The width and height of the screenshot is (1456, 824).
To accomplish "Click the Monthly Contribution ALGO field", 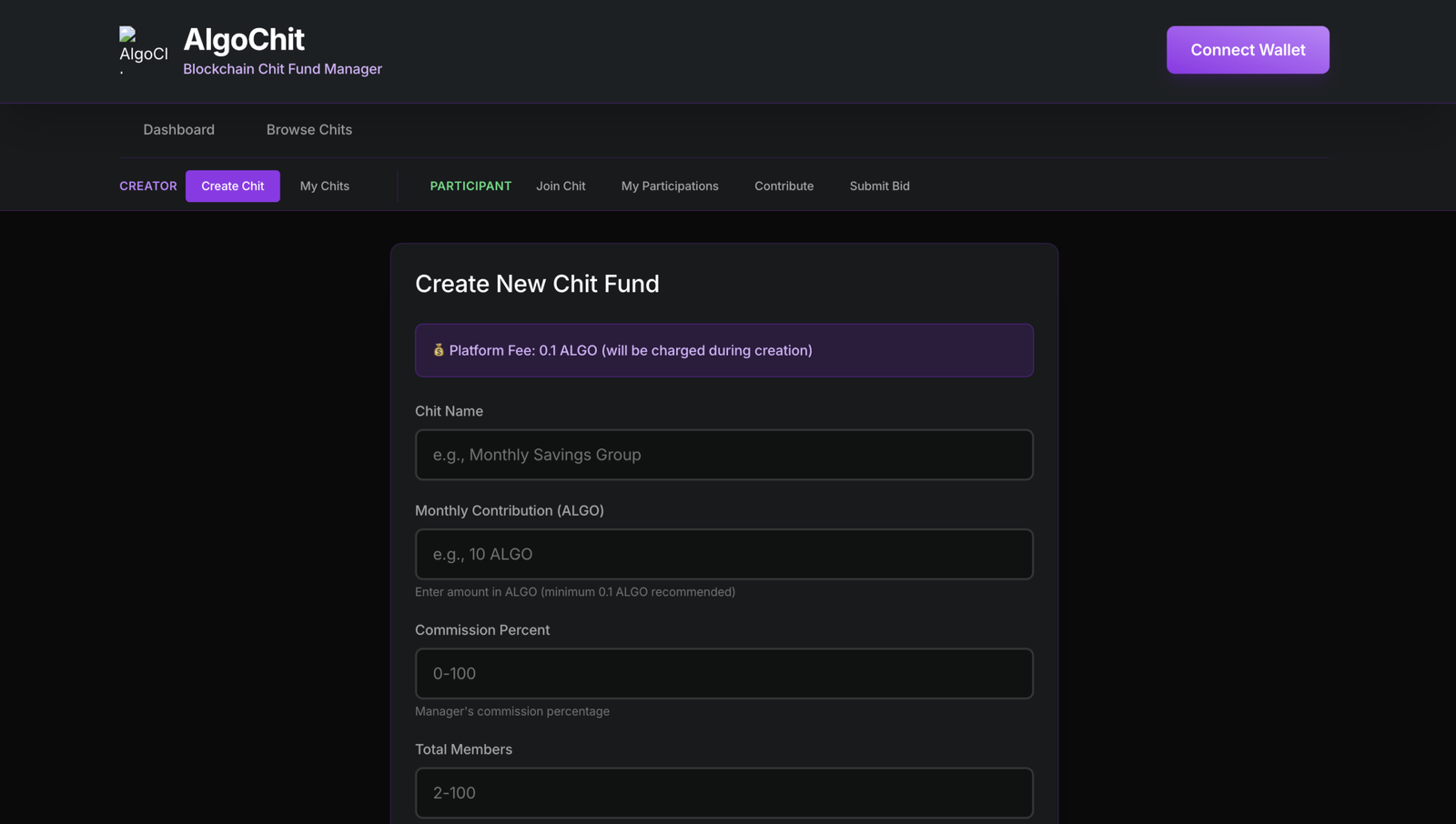I will click(x=723, y=554).
